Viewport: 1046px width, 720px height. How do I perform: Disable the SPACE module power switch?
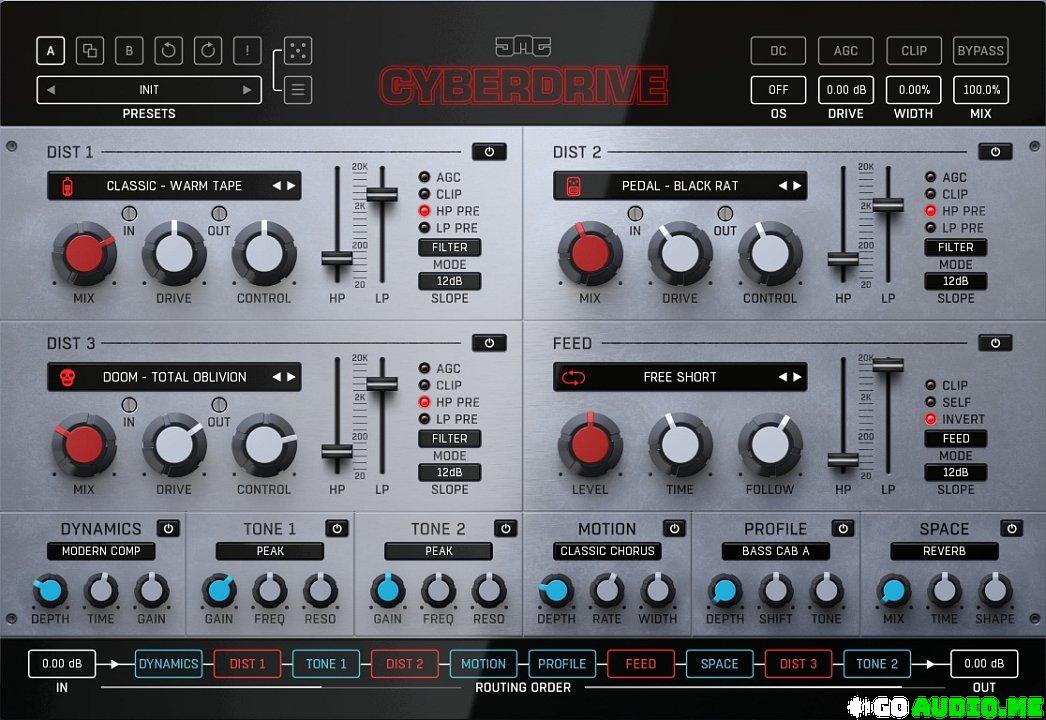coord(1011,528)
